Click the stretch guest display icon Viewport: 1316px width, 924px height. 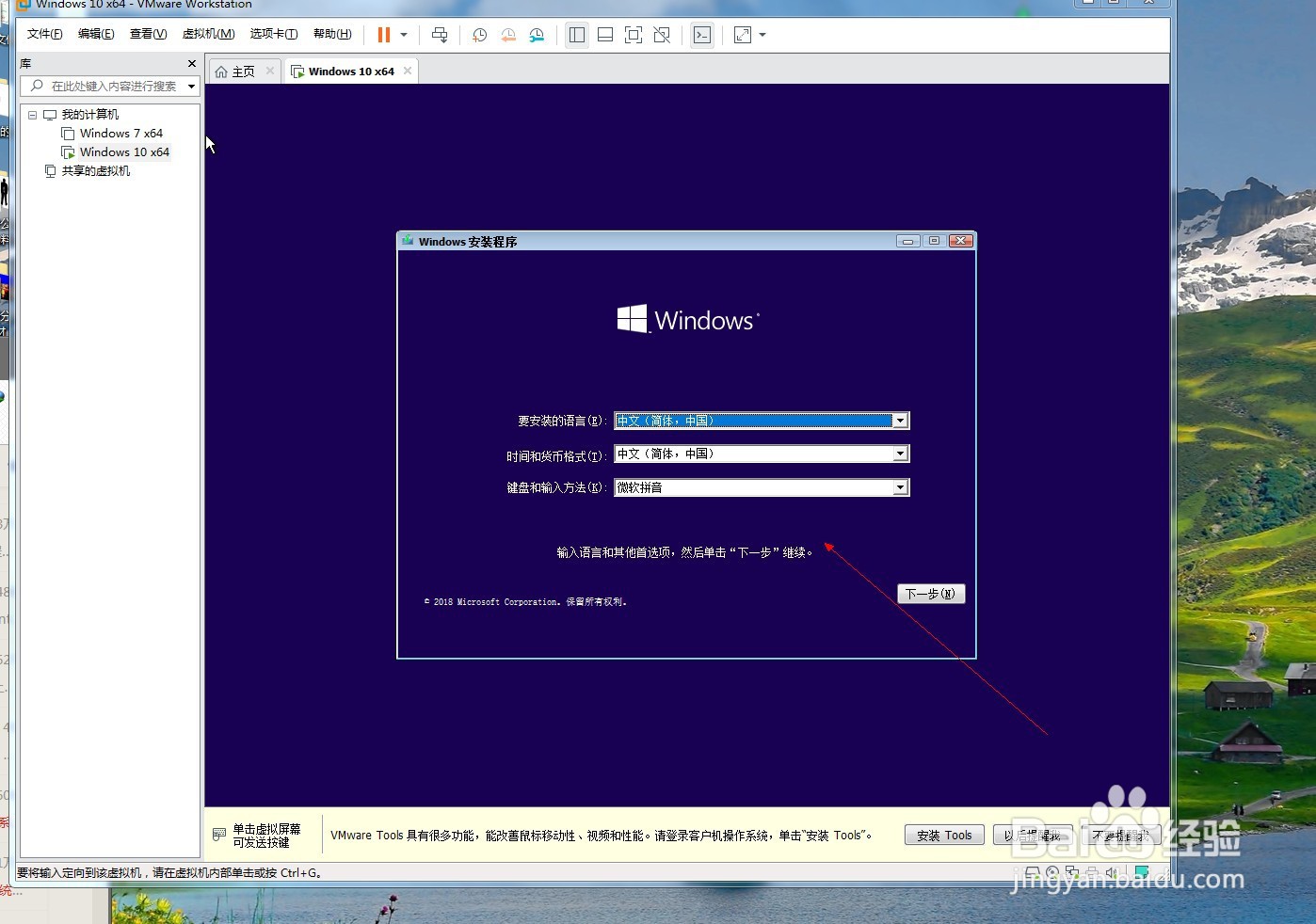coord(743,35)
